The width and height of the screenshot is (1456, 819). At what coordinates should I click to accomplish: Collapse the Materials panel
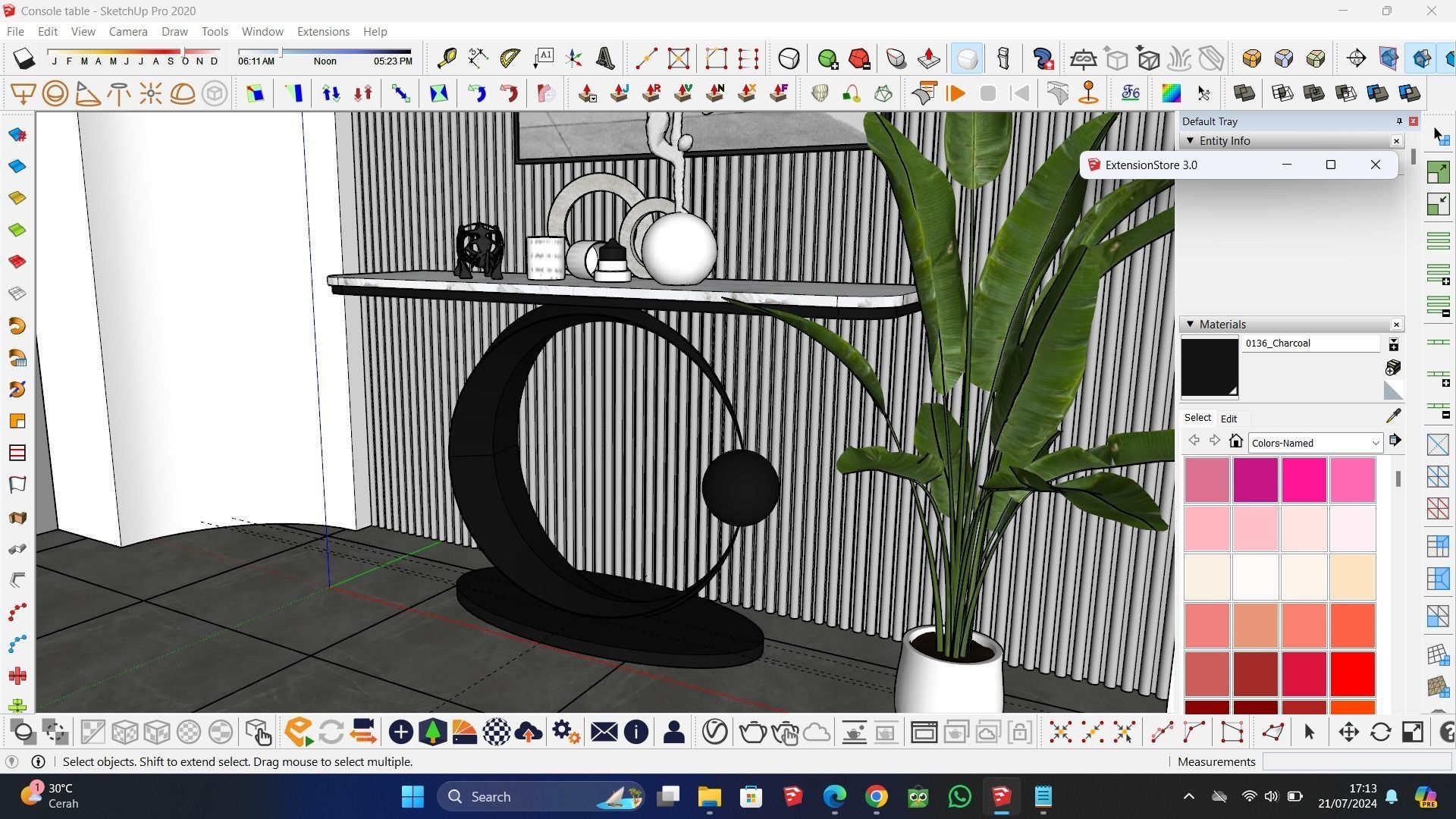(x=1190, y=325)
